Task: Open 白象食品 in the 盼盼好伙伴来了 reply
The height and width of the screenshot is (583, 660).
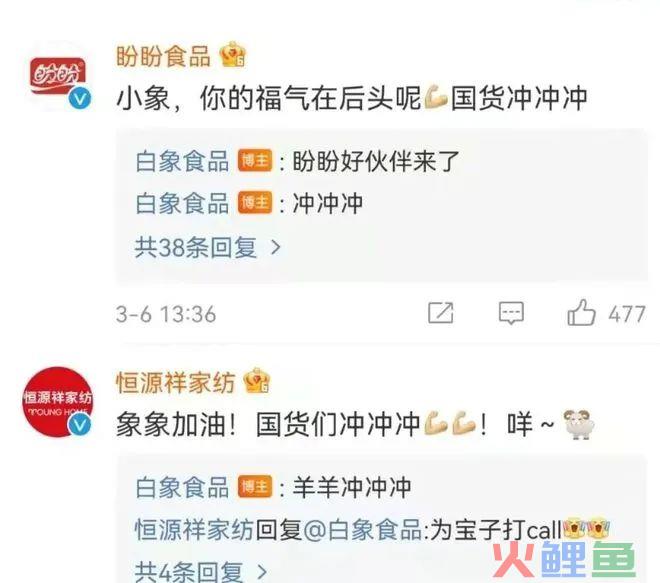Action: point(182,161)
